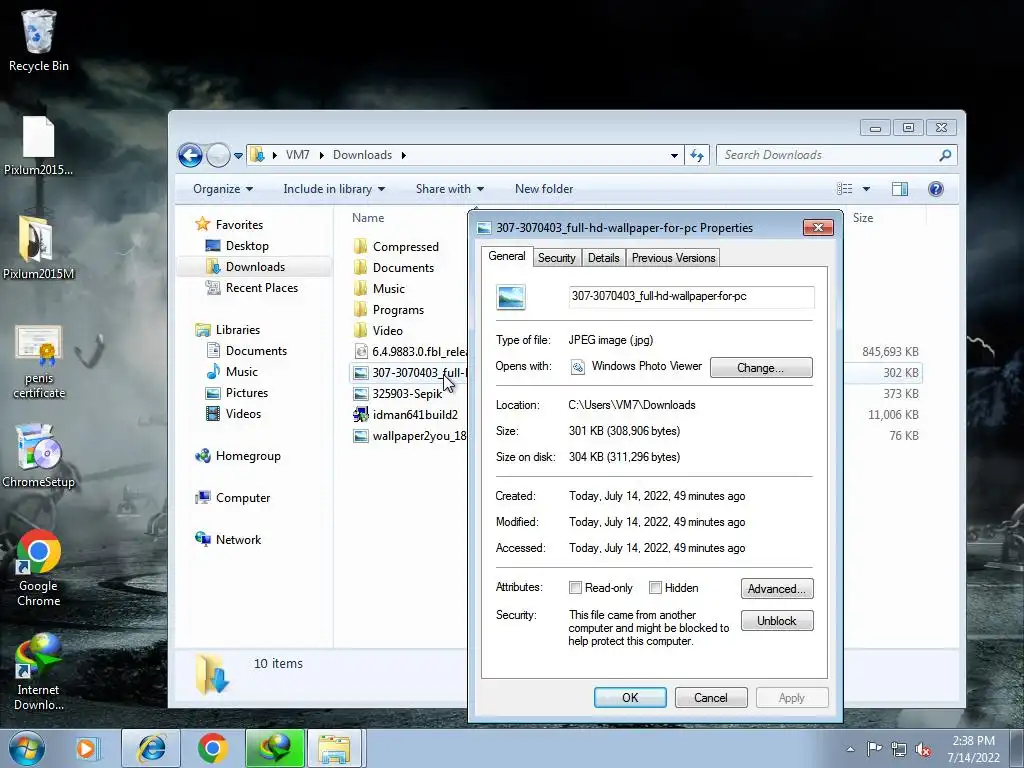Viewport: 1024px width, 768px height.
Task: Click the Advanced... button
Action: tap(776, 588)
